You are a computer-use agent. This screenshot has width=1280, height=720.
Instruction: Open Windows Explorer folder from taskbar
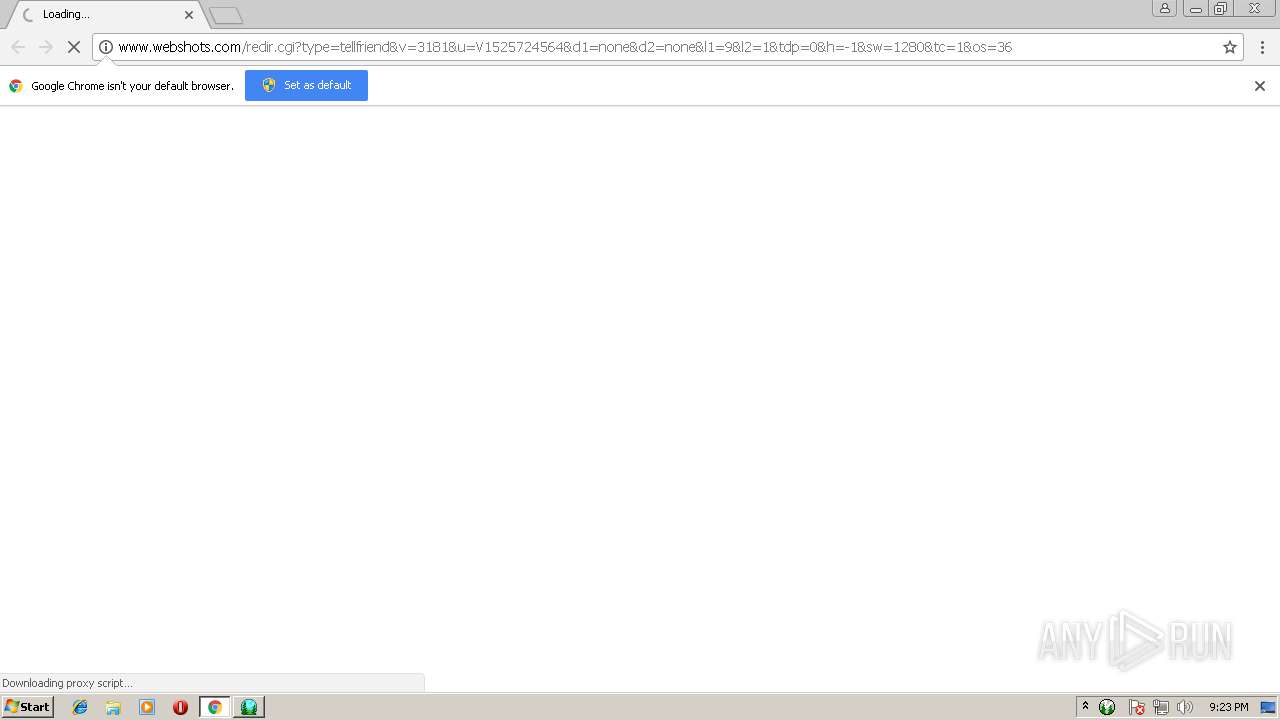click(x=113, y=707)
